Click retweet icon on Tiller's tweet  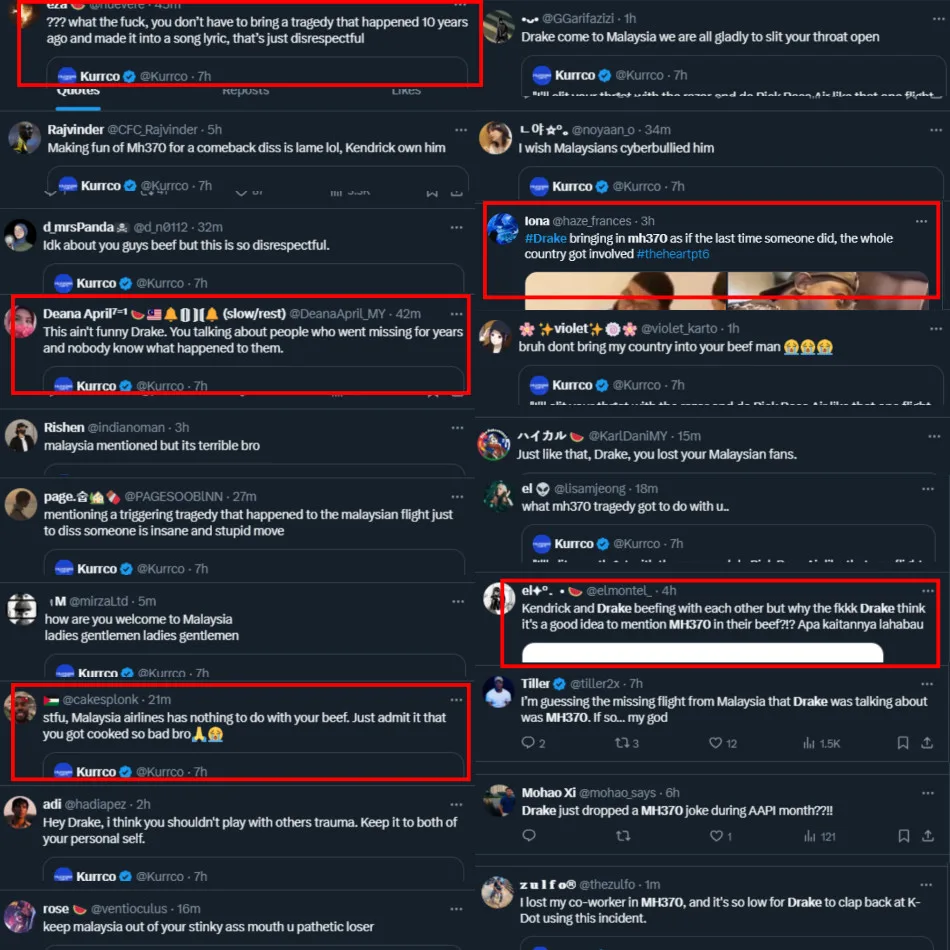coord(622,743)
